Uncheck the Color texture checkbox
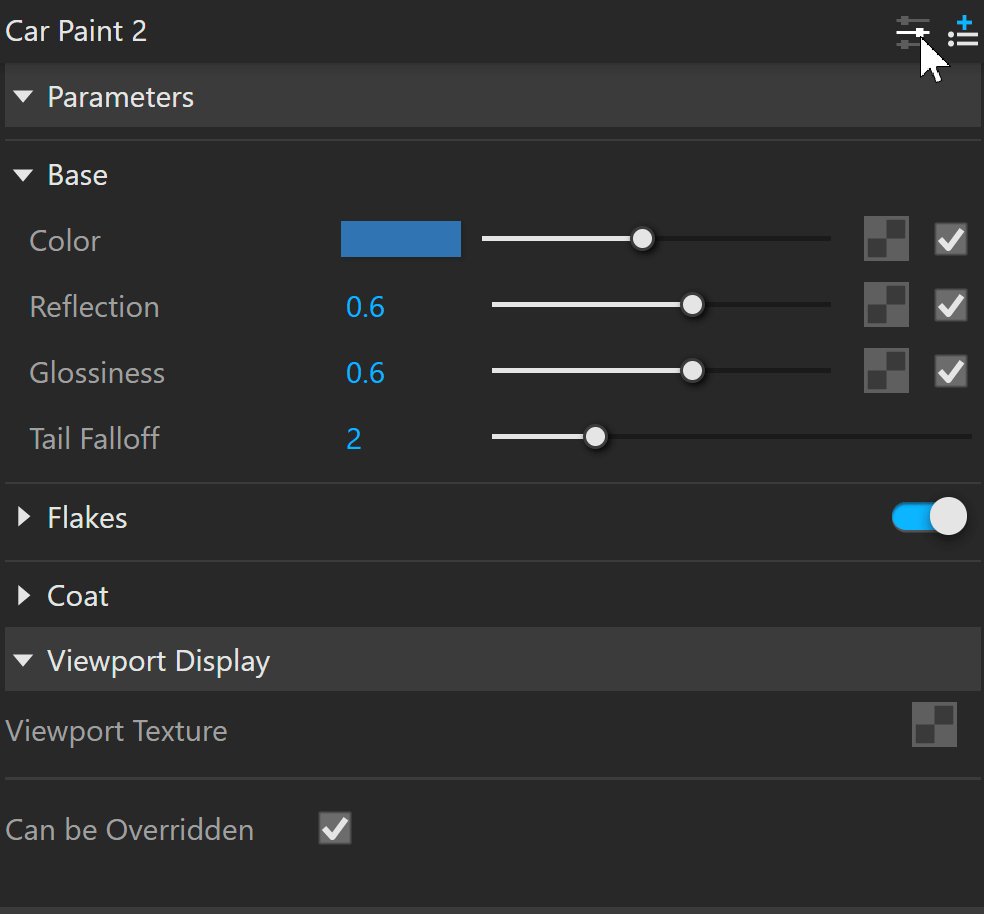Screen dimensions: 984x914 point(951,239)
